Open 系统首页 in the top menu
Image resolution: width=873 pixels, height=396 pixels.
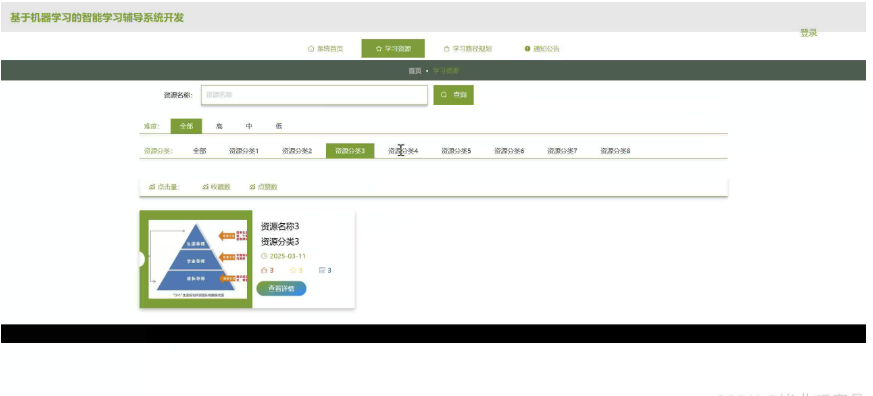point(326,49)
